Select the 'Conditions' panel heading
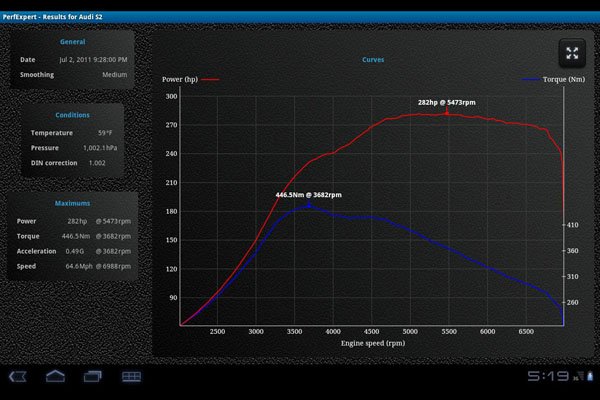This screenshot has height=400, width=600. 72,115
